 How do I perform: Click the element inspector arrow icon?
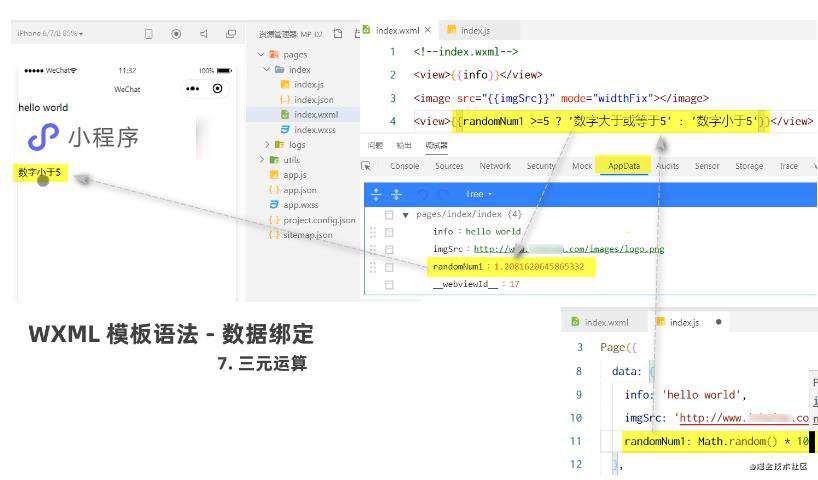[x=366, y=166]
